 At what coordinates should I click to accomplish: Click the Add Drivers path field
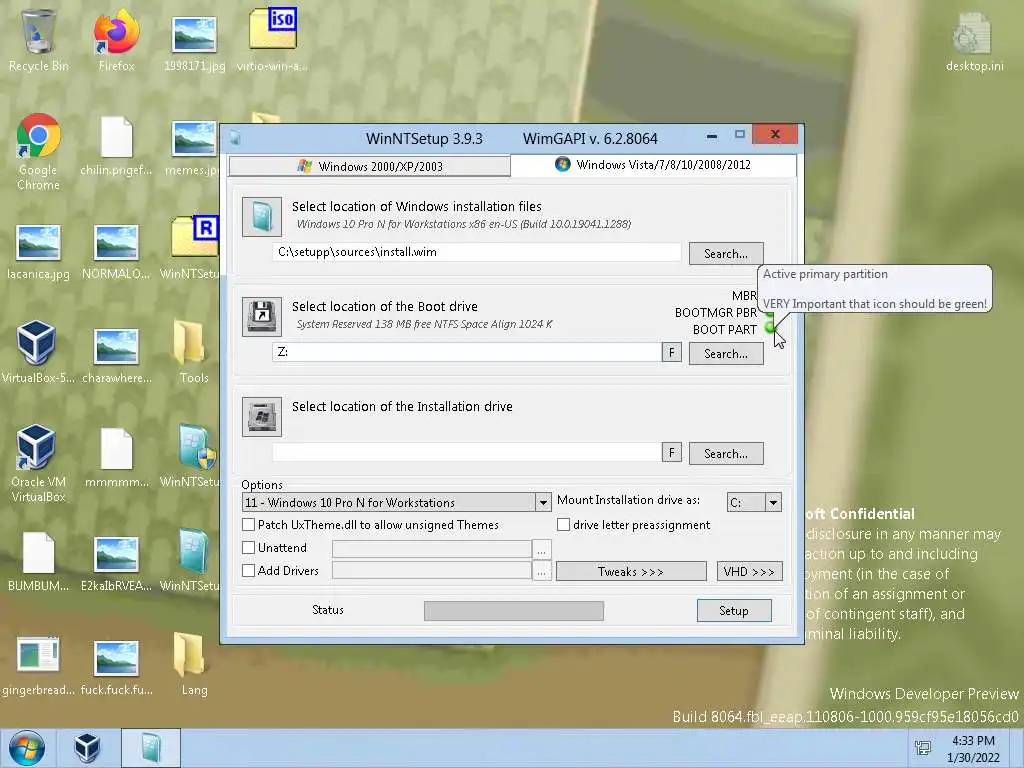click(432, 570)
